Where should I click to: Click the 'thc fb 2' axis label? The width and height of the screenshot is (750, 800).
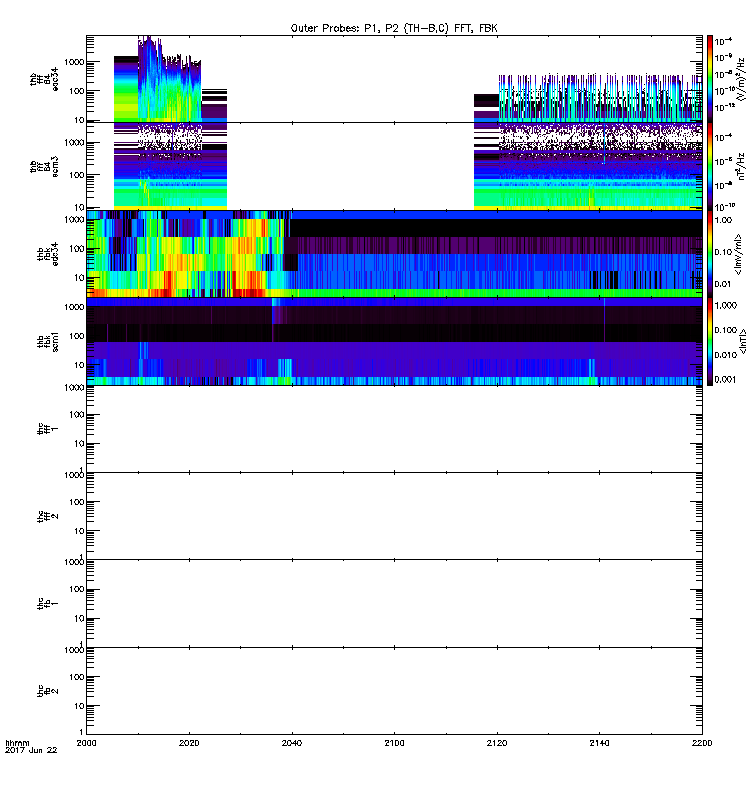[47, 691]
